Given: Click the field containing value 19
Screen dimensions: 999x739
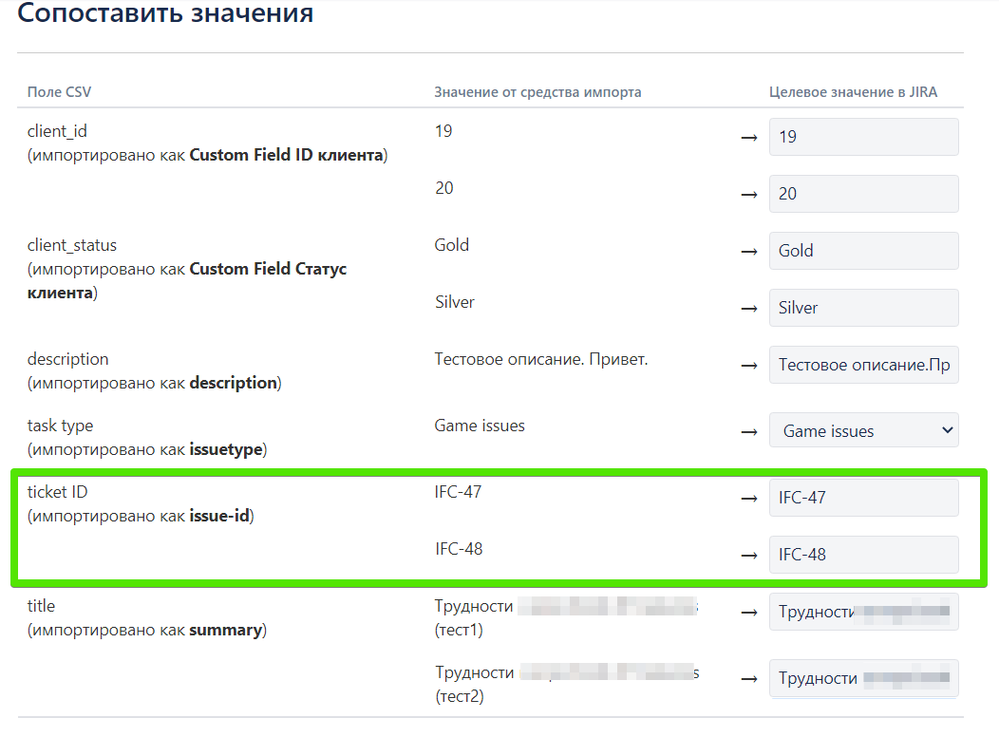Looking at the screenshot, I should 862,137.
